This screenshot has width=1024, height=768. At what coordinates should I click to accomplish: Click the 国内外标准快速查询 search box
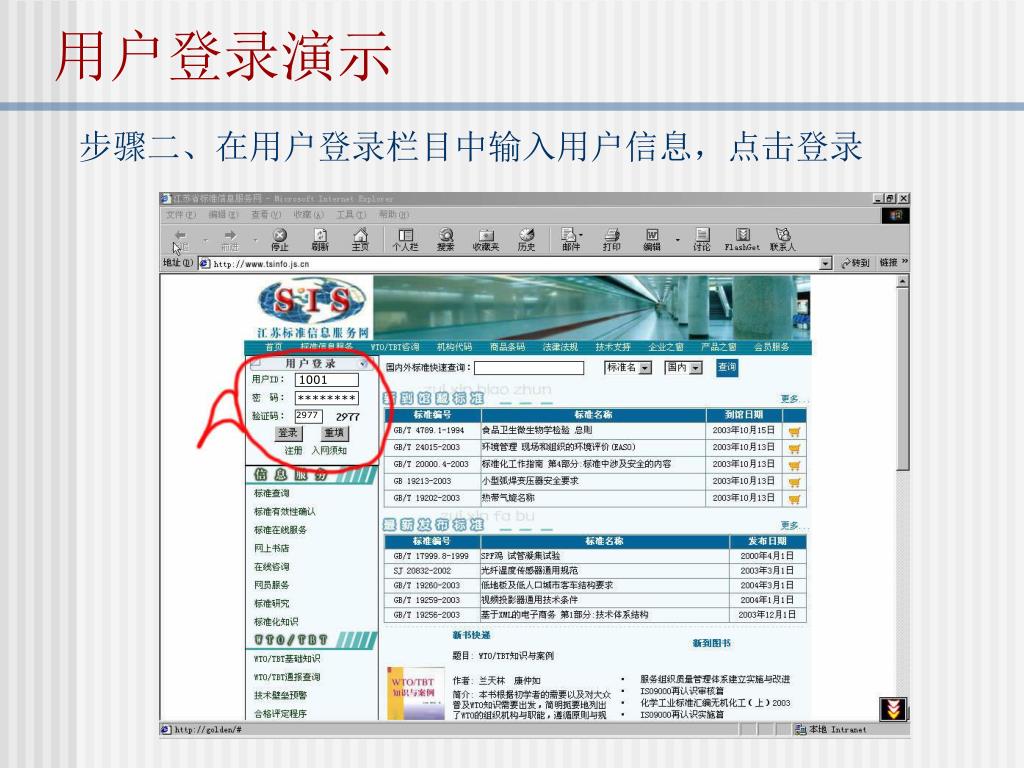point(529,368)
